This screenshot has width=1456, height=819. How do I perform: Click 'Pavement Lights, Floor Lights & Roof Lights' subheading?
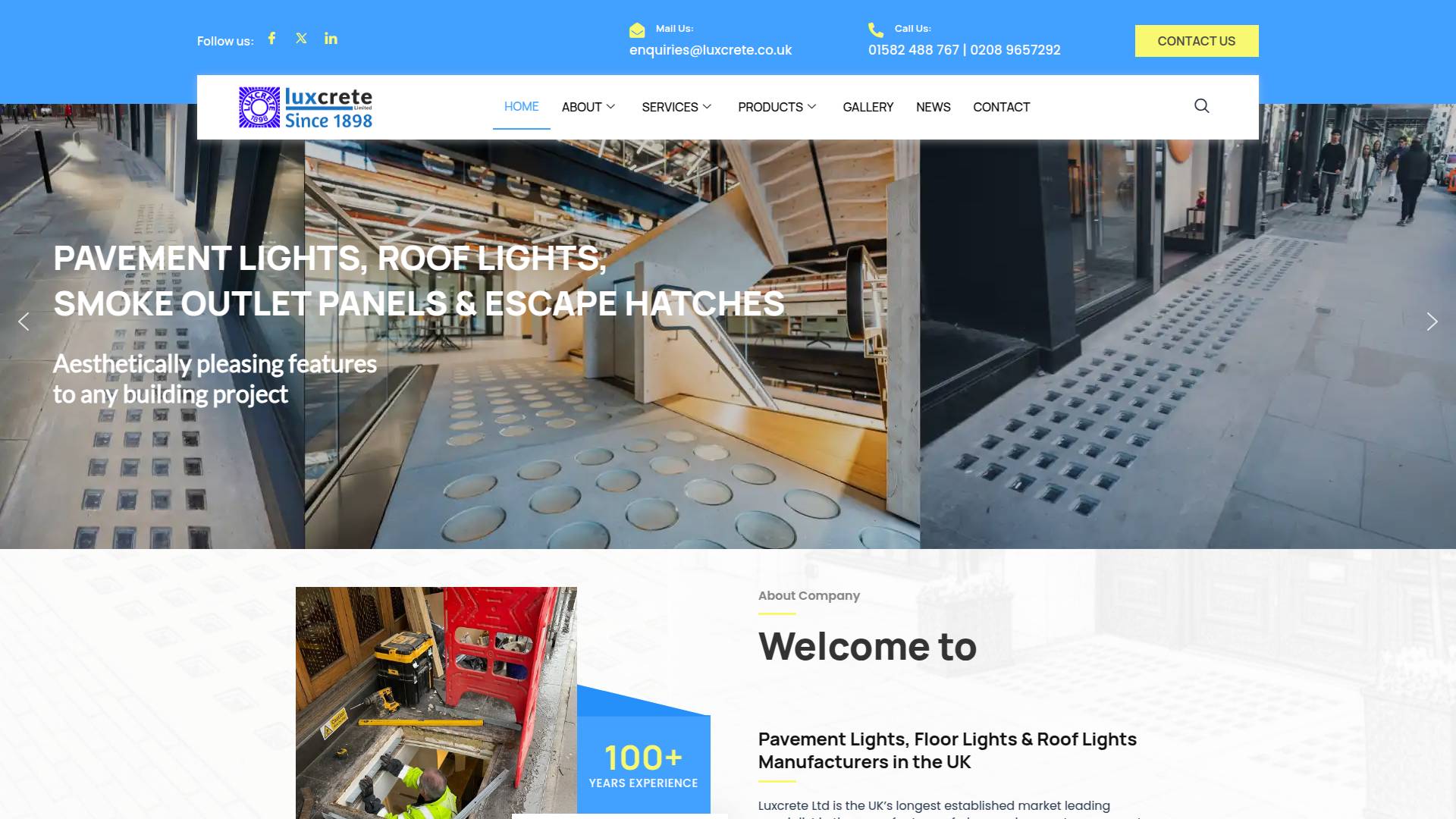tap(947, 751)
